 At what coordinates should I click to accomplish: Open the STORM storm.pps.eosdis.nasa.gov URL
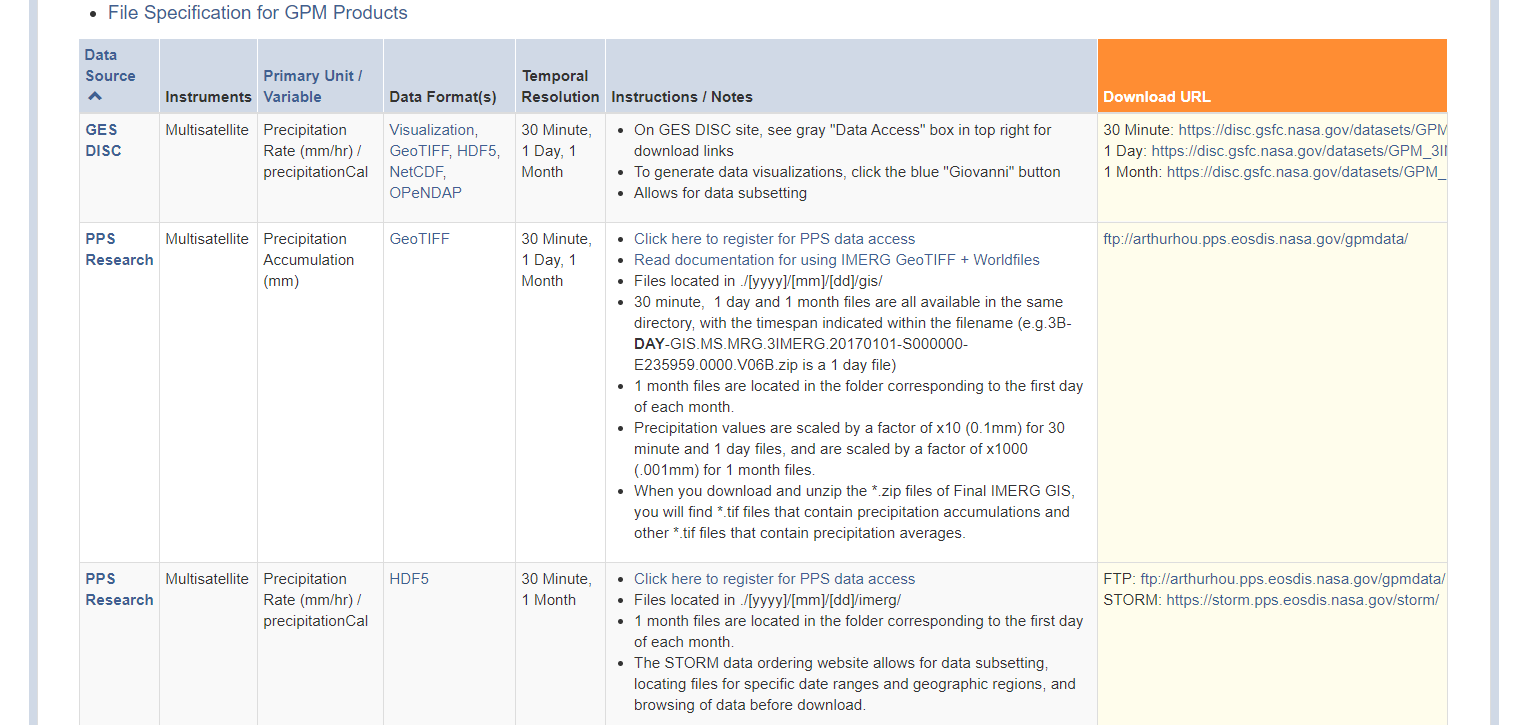pyautogui.click(x=1302, y=600)
